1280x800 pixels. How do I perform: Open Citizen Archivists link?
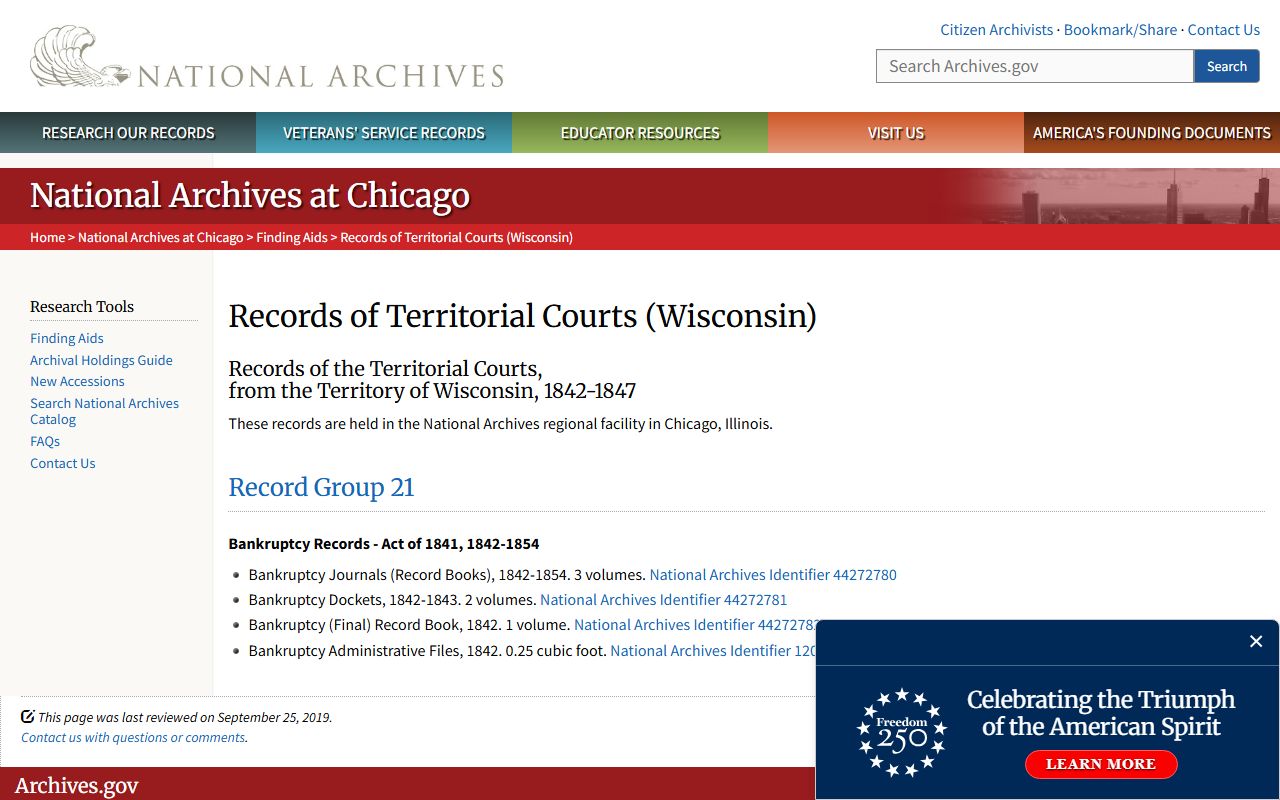(996, 30)
